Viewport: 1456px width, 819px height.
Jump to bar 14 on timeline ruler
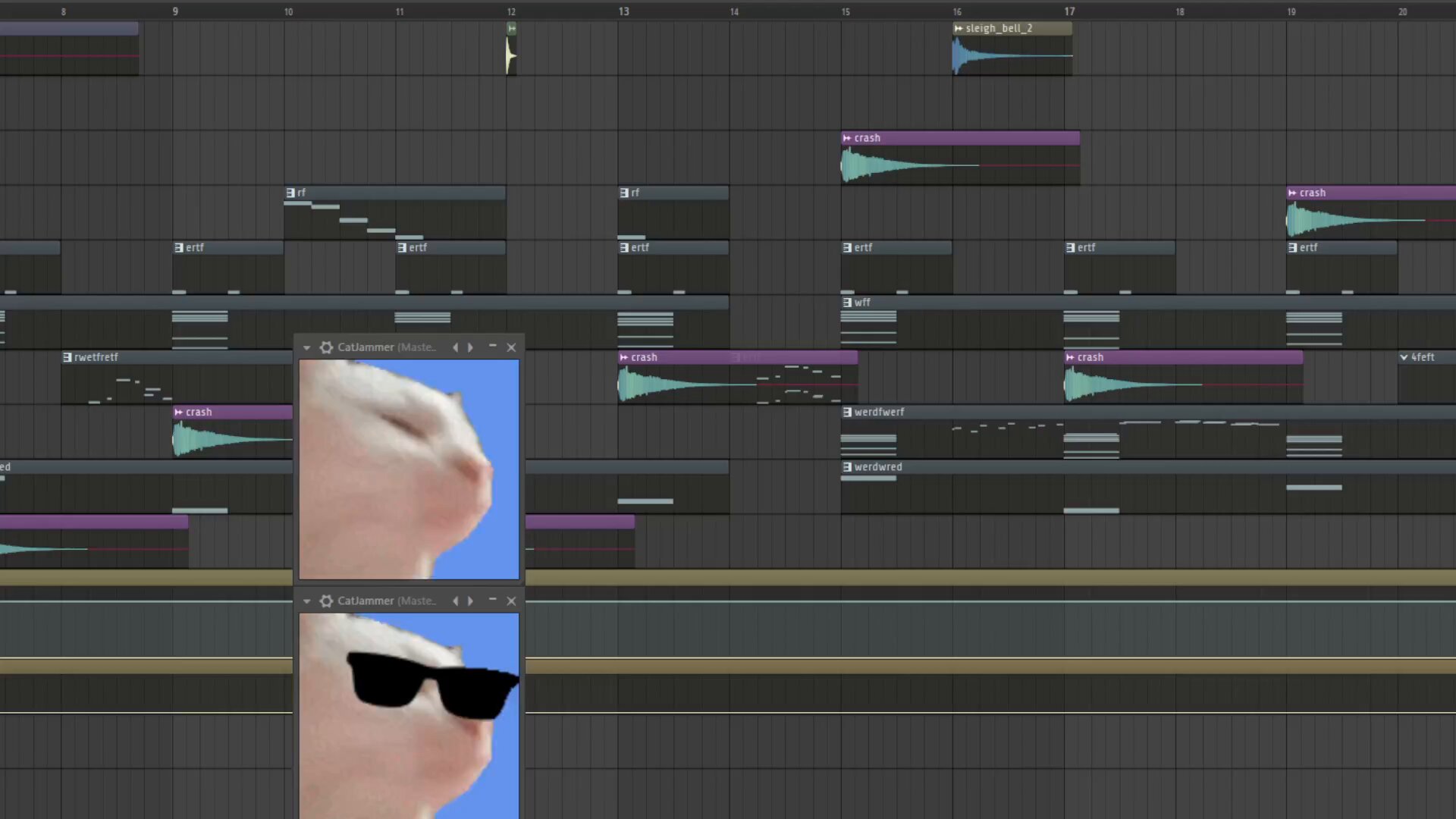734,11
